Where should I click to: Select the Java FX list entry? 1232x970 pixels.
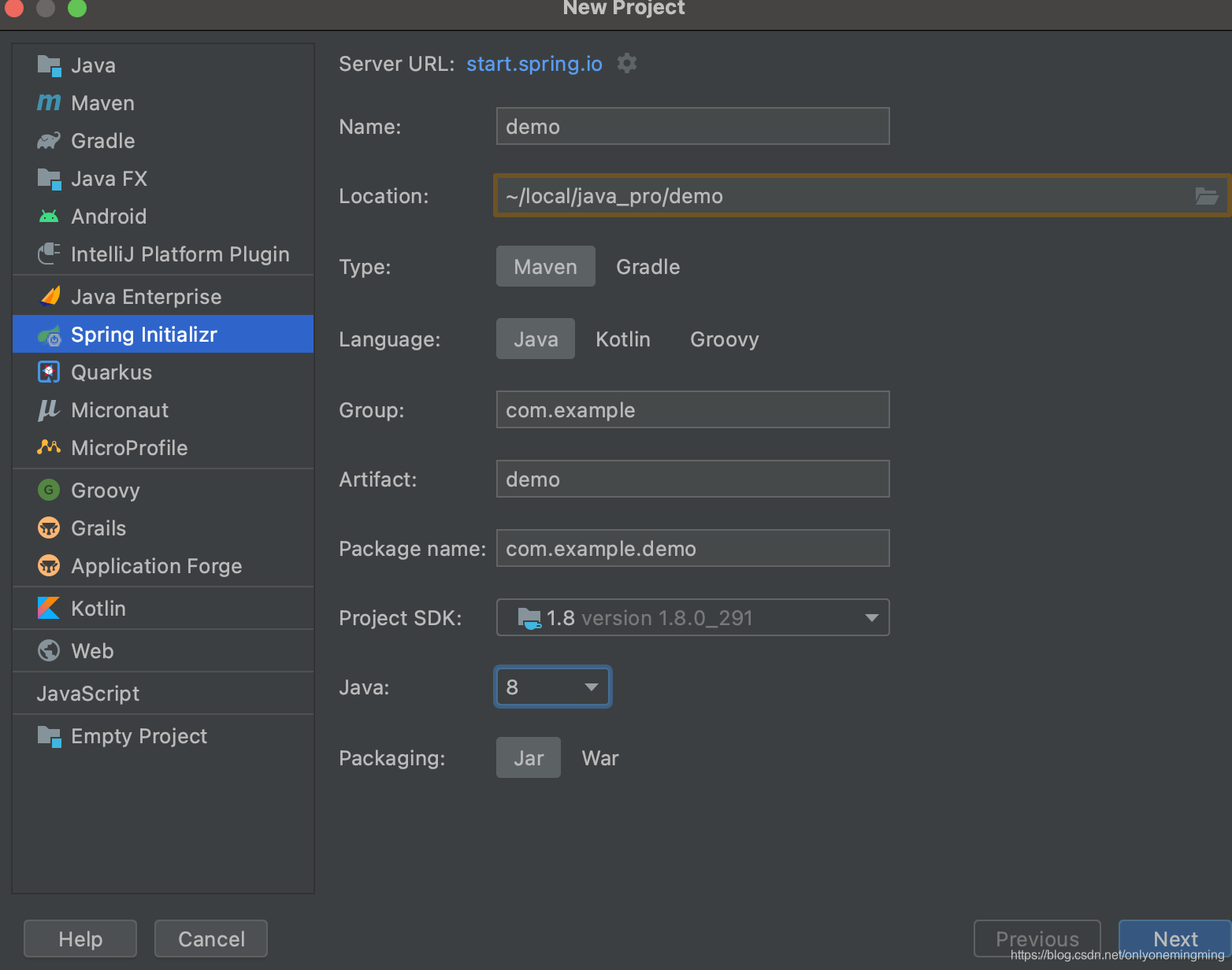pyautogui.click(x=163, y=179)
